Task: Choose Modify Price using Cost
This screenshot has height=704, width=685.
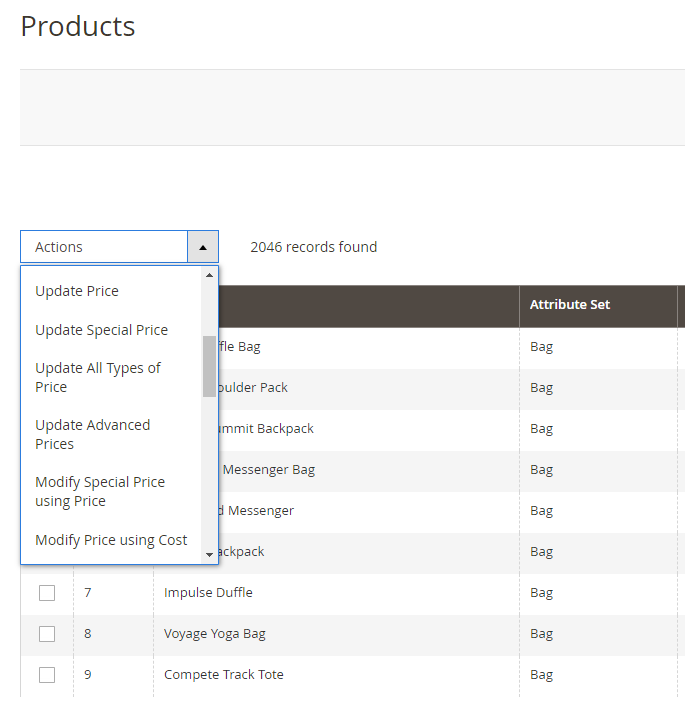Action: tap(111, 540)
